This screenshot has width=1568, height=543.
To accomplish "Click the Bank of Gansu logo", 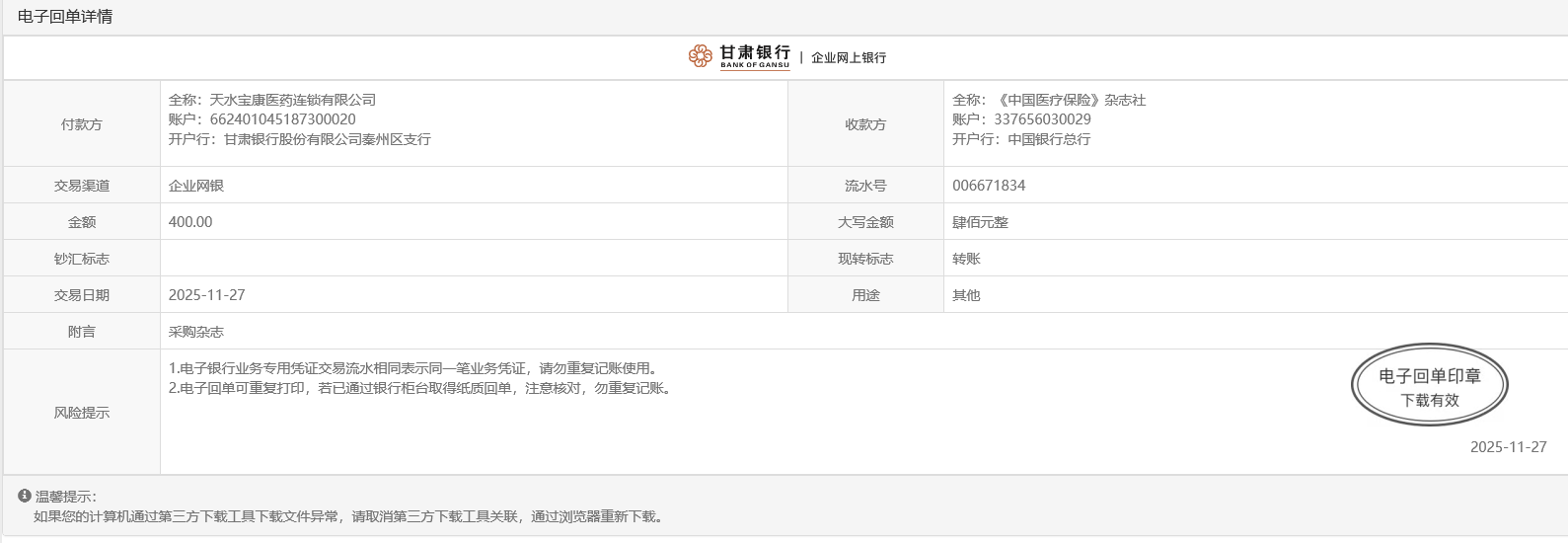I will point(740,56).
